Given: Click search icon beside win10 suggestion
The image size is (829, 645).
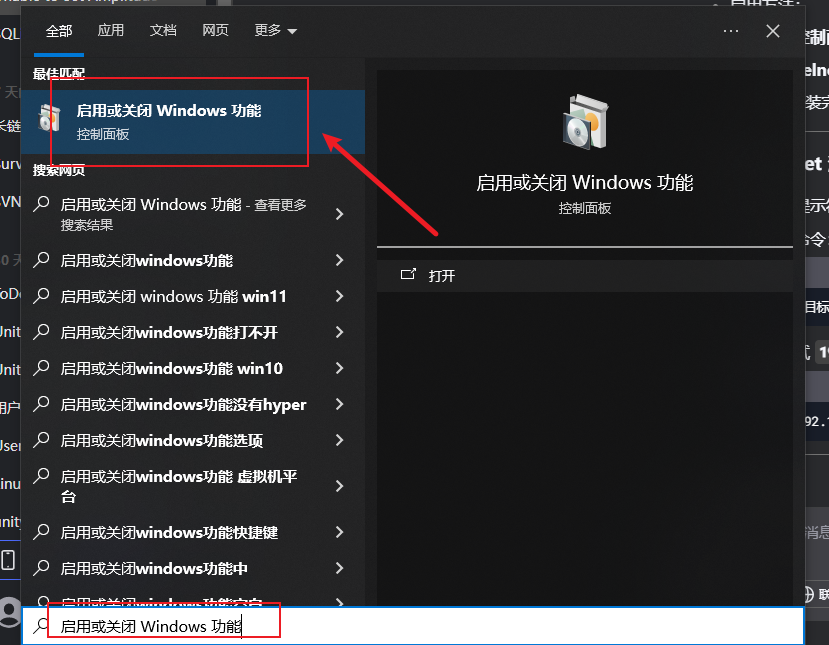Looking at the screenshot, I should [x=41, y=367].
